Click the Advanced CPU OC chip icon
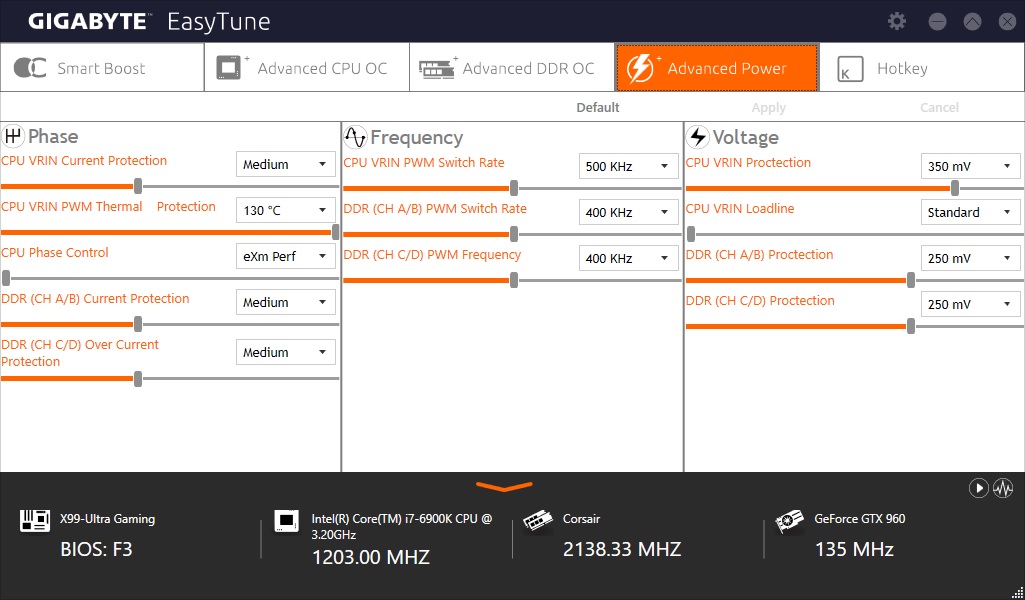The height and width of the screenshot is (600, 1025). tap(231, 68)
